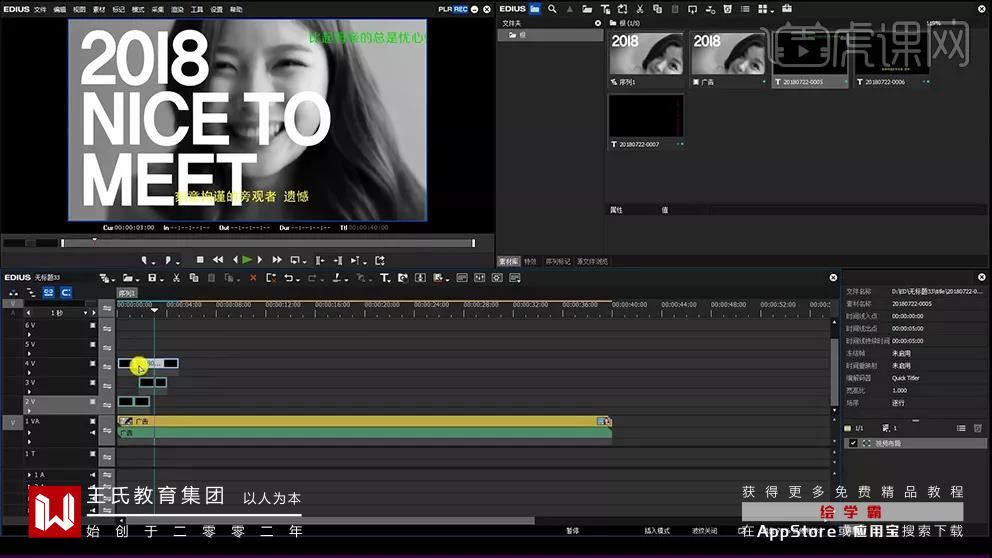Click the fast forward button in player
This screenshot has width=992, height=558.
click(x=277, y=260)
